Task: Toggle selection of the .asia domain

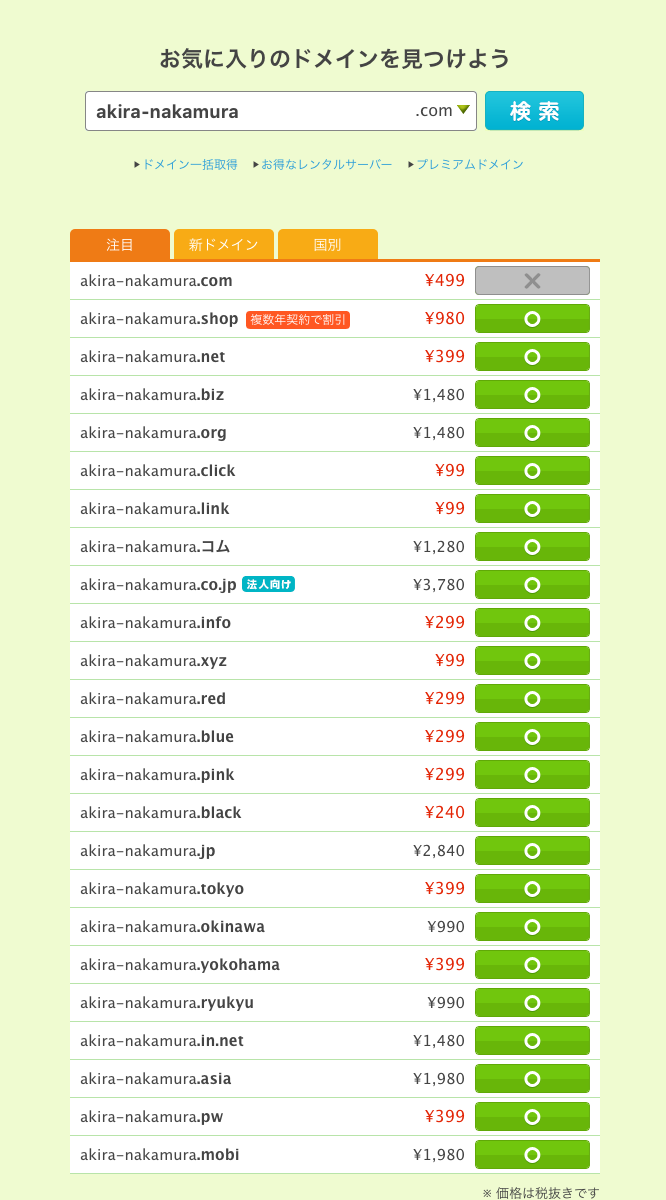Action: click(532, 1079)
